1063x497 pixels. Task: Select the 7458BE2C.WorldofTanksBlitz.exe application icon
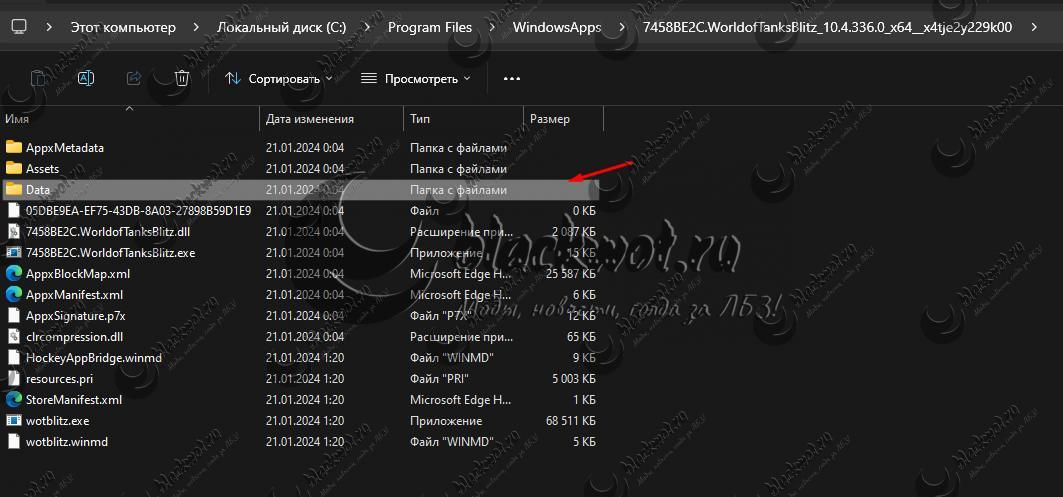(x=14, y=253)
